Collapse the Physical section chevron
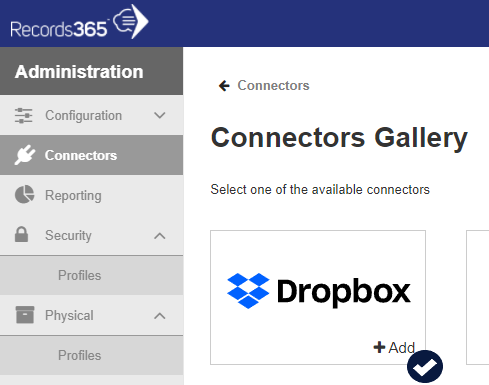The width and height of the screenshot is (489, 385). 160,316
